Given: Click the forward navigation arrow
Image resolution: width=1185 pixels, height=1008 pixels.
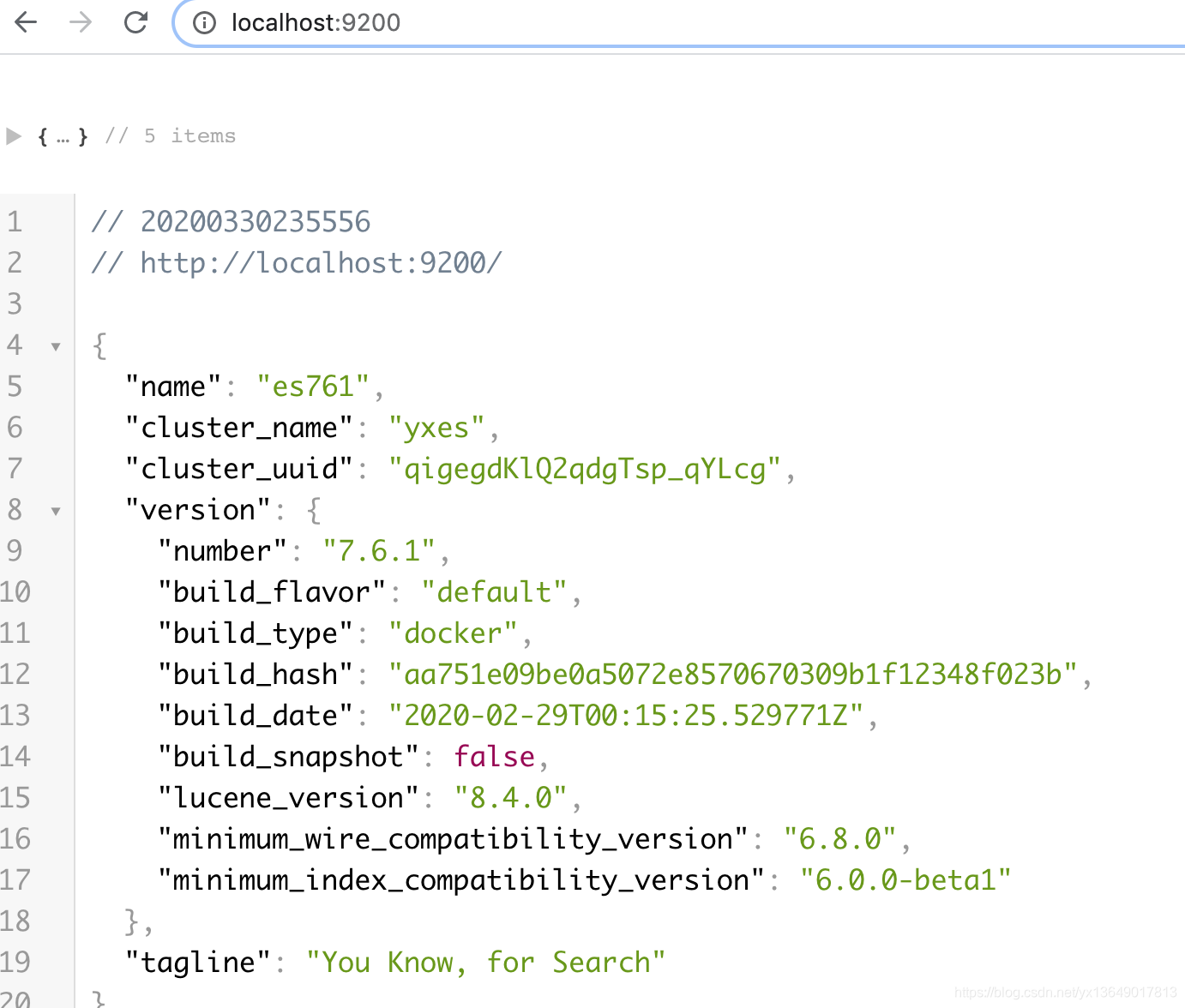Looking at the screenshot, I should 81,22.
